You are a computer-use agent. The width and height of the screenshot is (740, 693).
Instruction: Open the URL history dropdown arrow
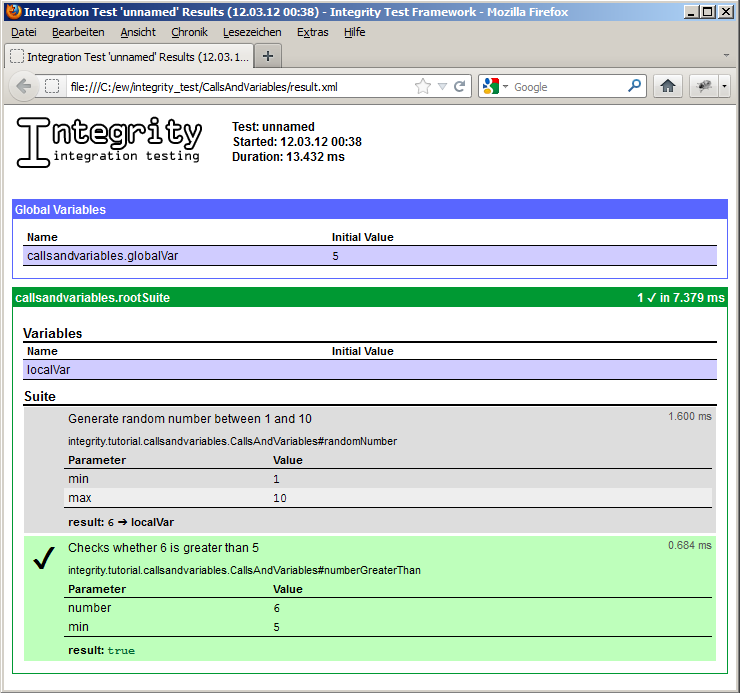pyautogui.click(x=442, y=87)
